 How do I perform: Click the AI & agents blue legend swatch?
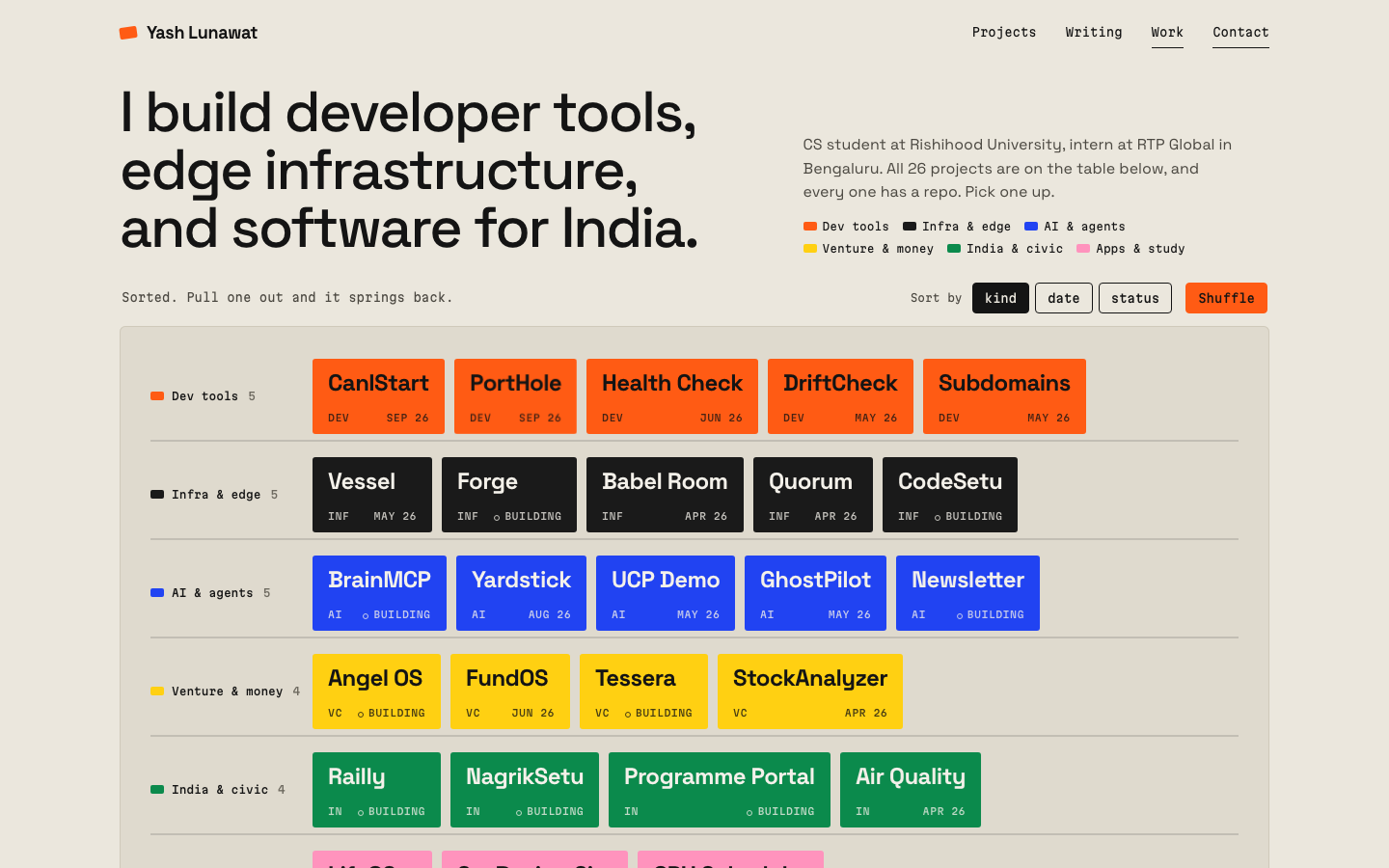click(x=1031, y=227)
